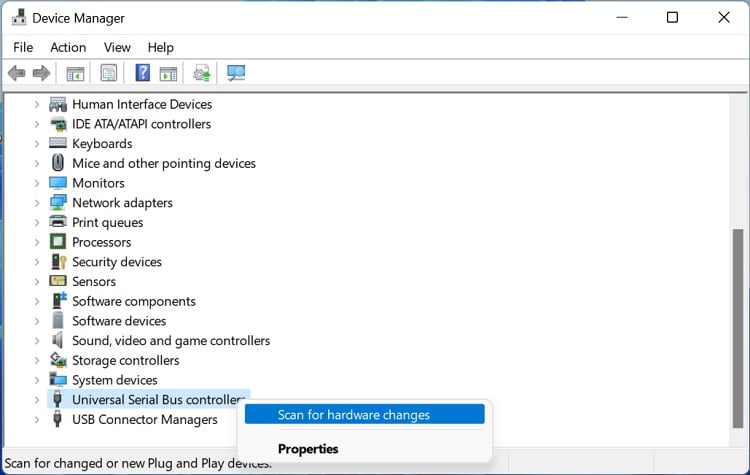Click the vertical scrollbar thumb
750x475 pixels.
coord(738,329)
